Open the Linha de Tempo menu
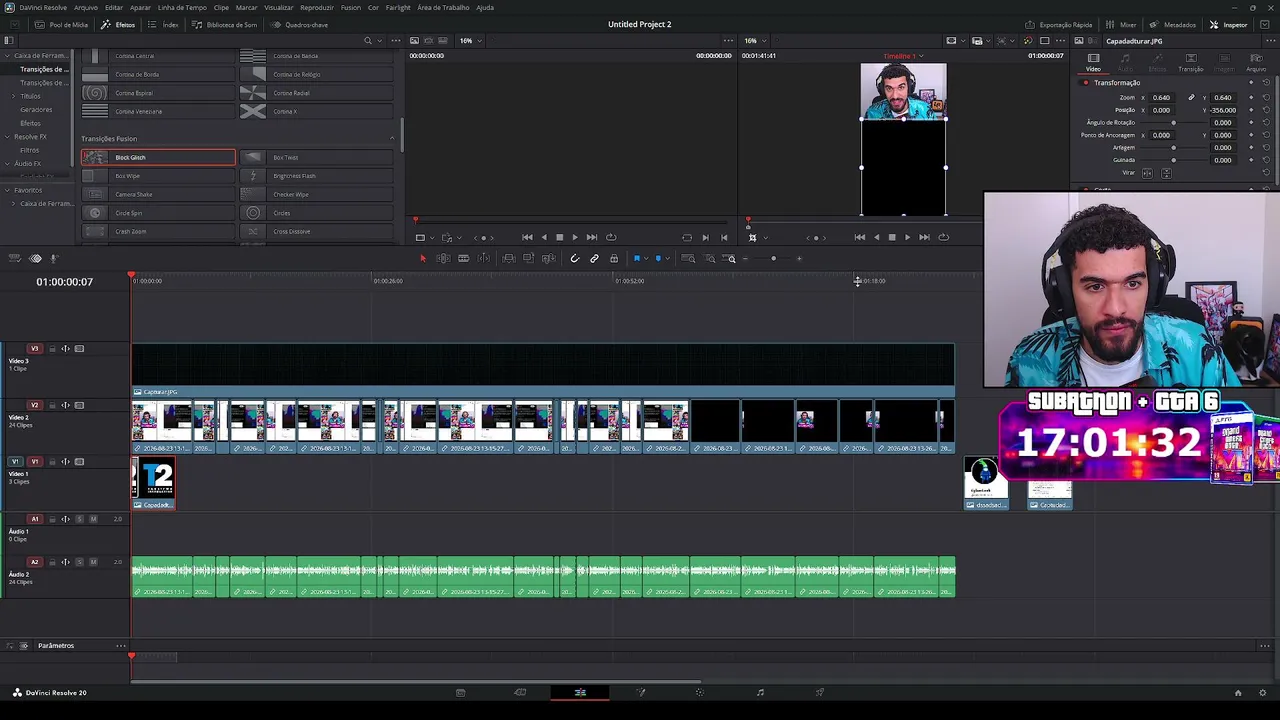 tap(182, 7)
